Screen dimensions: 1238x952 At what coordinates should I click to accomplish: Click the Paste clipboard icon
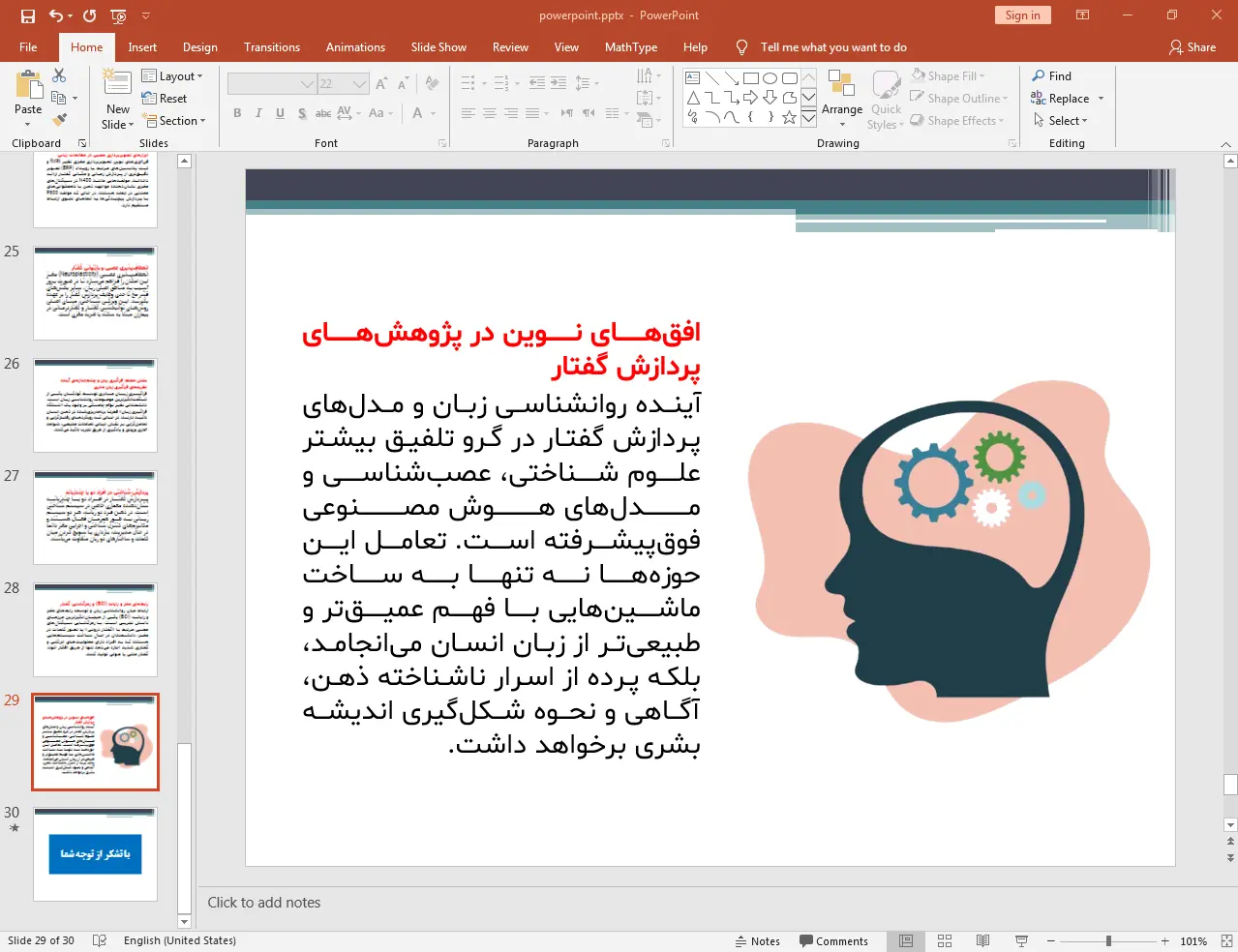[28, 86]
